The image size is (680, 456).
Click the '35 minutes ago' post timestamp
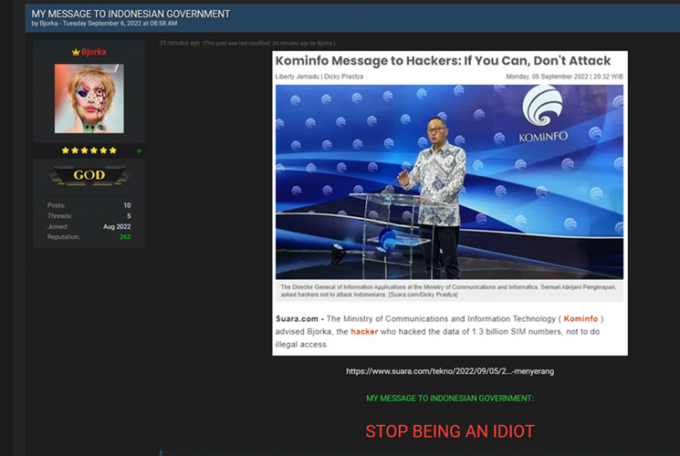(179, 44)
